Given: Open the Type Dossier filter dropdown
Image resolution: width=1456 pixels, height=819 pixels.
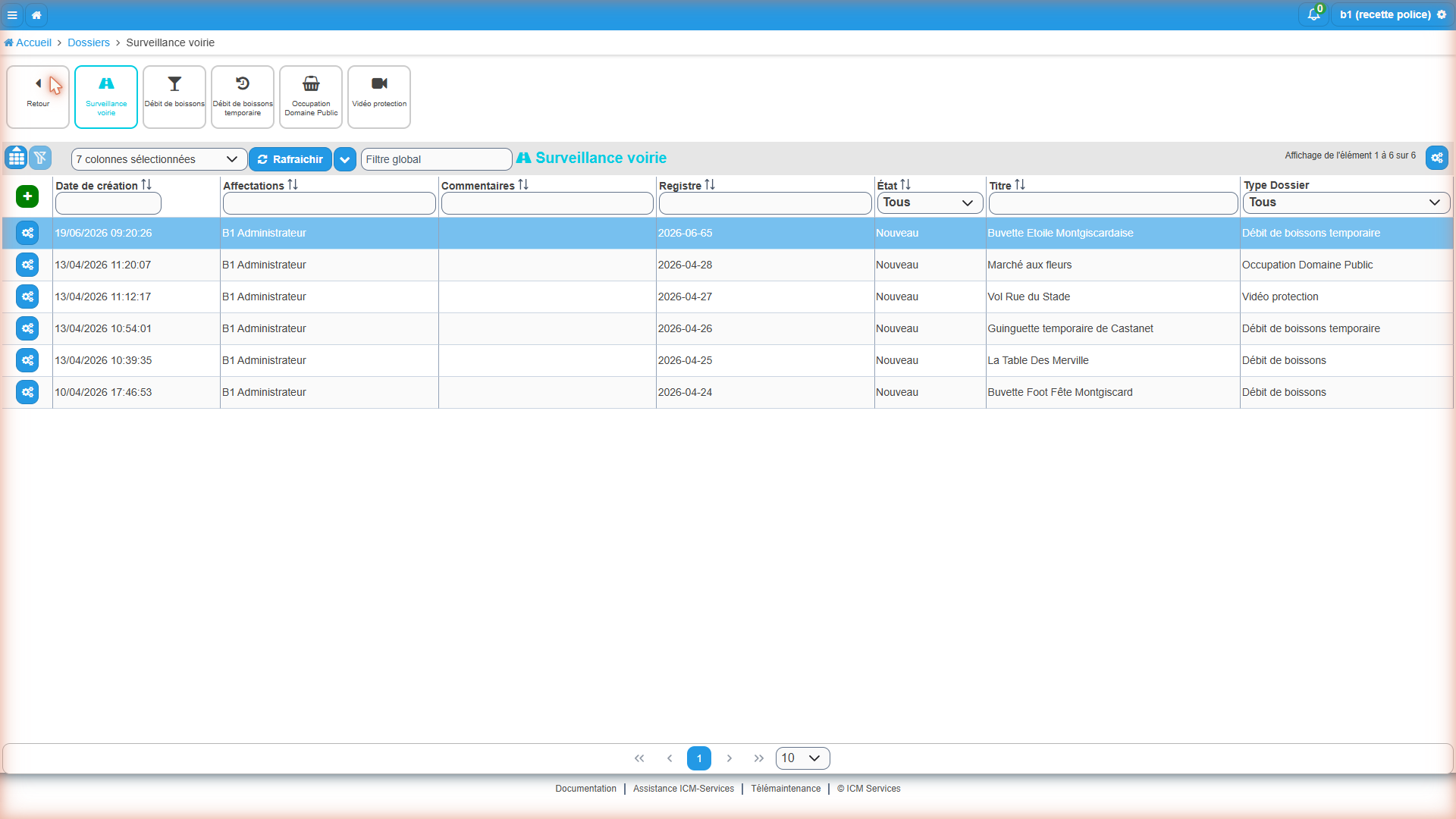Looking at the screenshot, I should click(x=1346, y=202).
